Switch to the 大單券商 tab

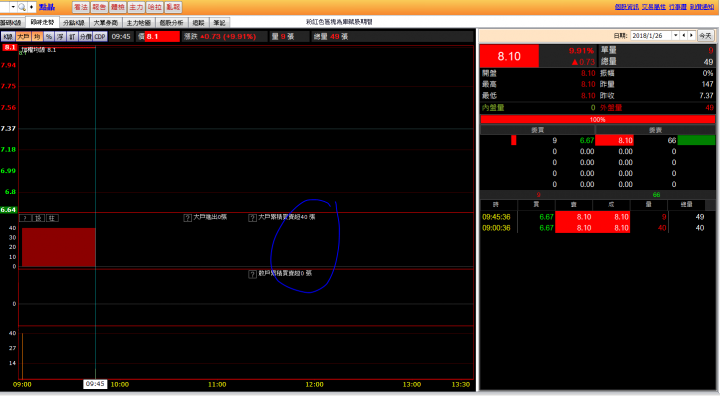(x=106, y=23)
